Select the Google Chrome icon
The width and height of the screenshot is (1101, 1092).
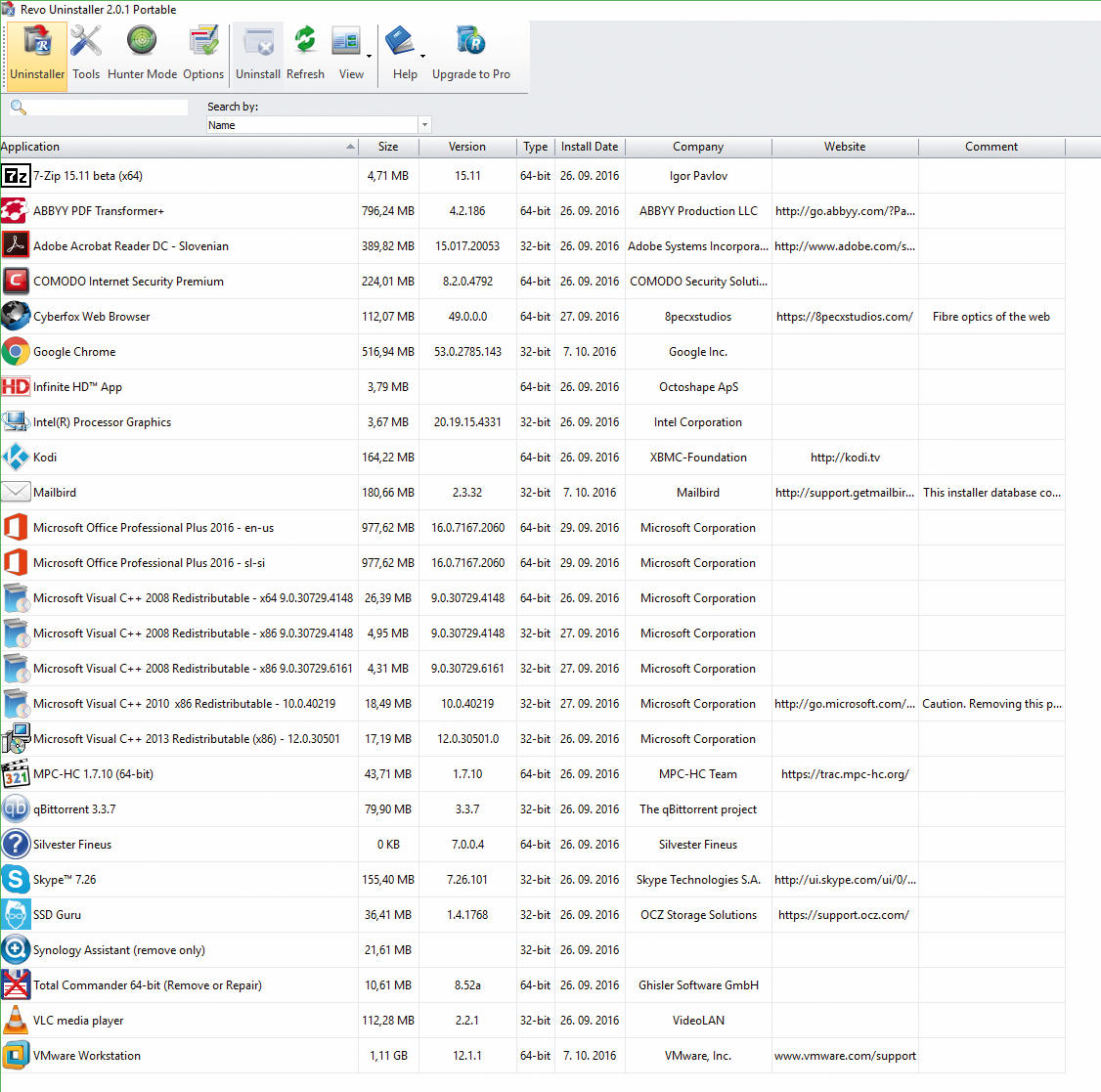[16, 352]
